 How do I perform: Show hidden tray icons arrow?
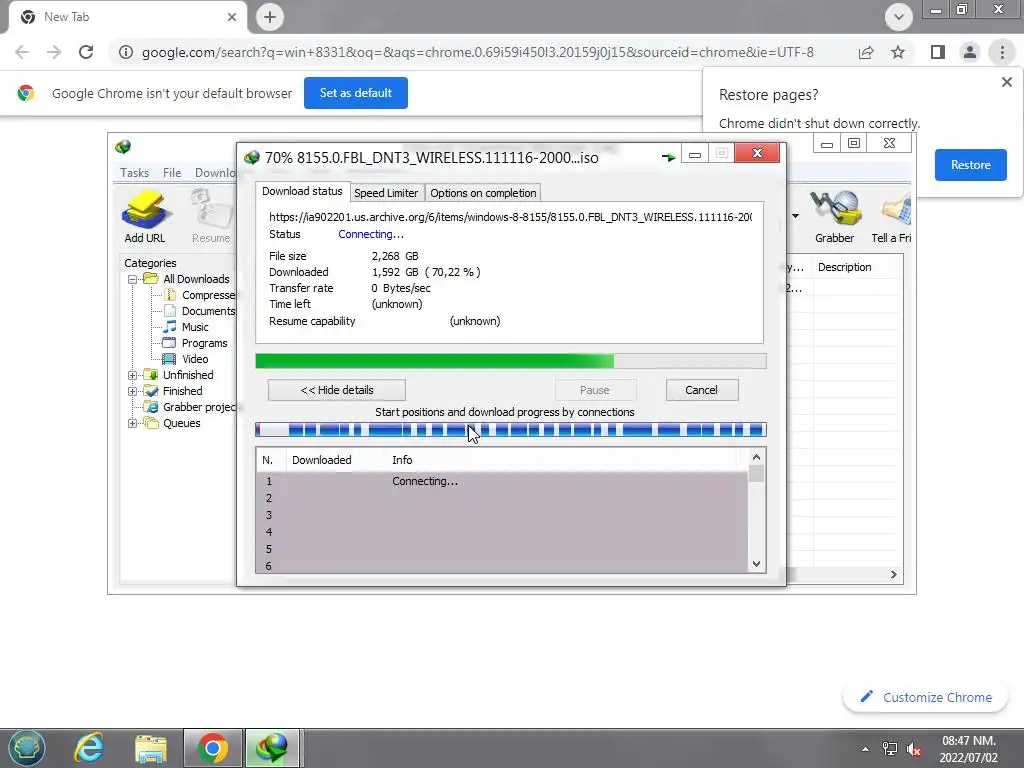[x=865, y=749]
